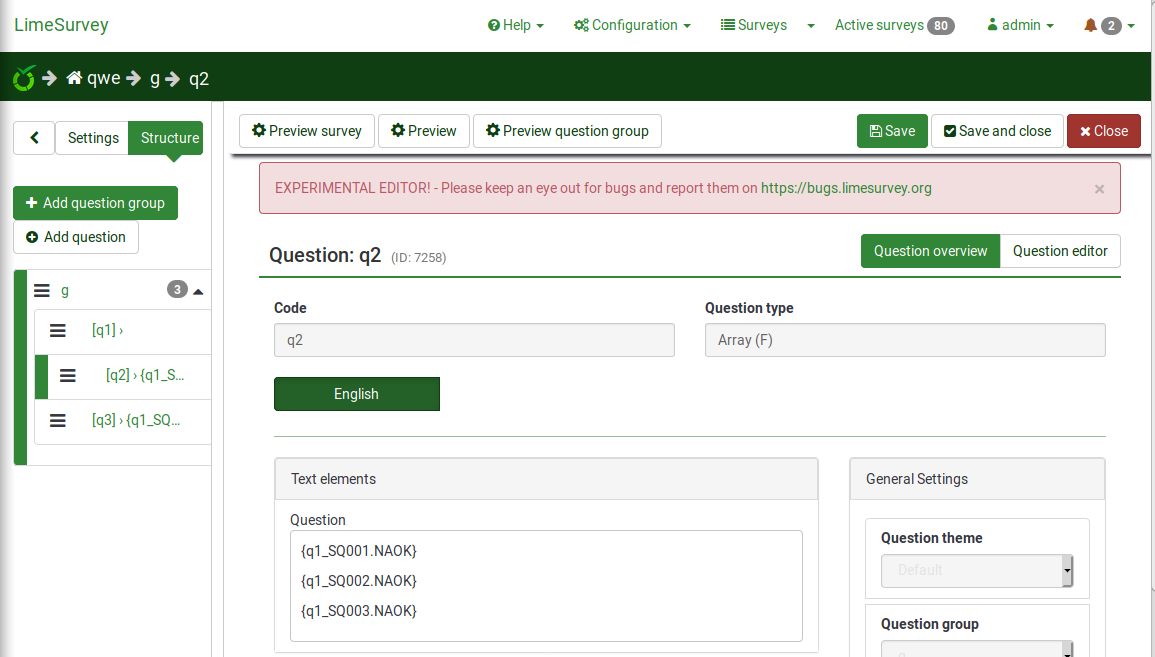
Task: Select question q2 in the structure tree
Action: pos(144,376)
